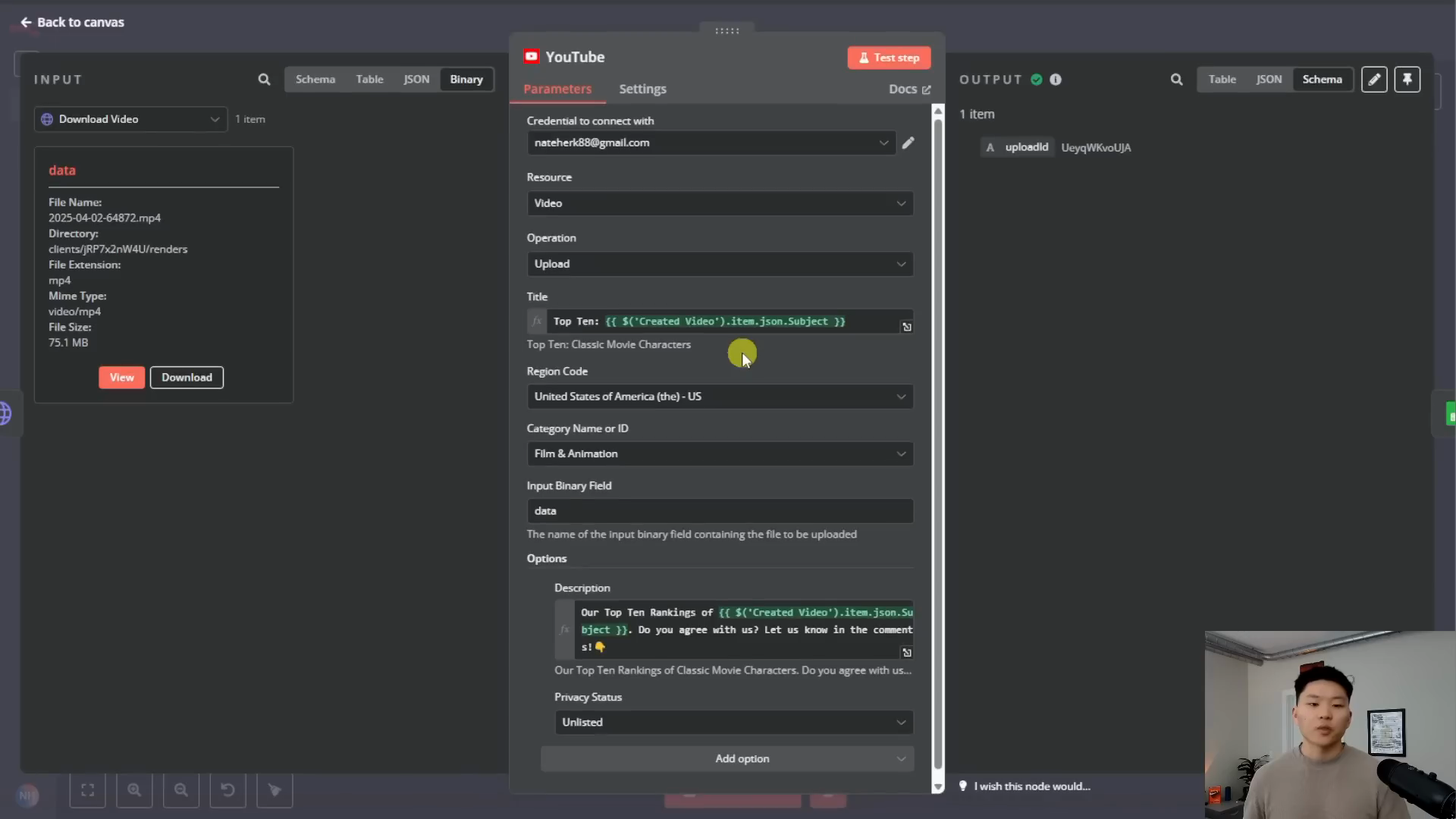The width and height of the screenshot is (1456, 819).
Task: Open expression editor for Description field
Action: 906,653
